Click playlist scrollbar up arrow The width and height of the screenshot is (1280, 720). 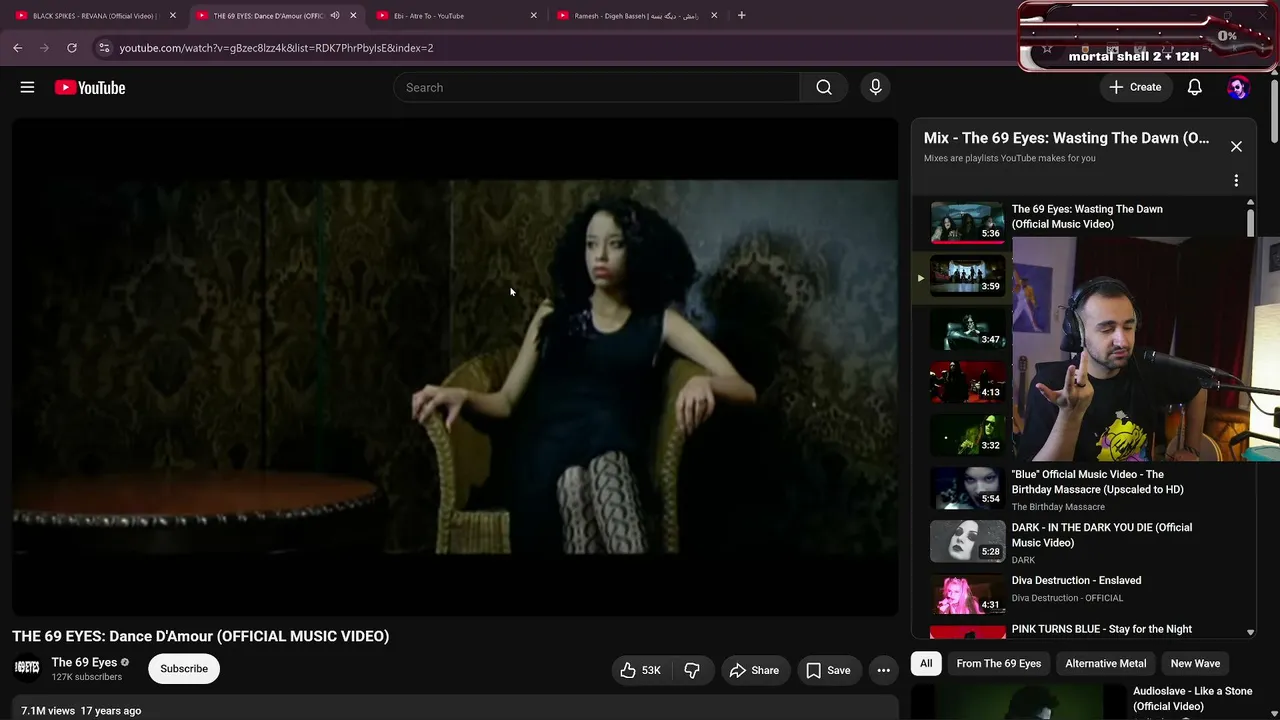click(1250, 203)
